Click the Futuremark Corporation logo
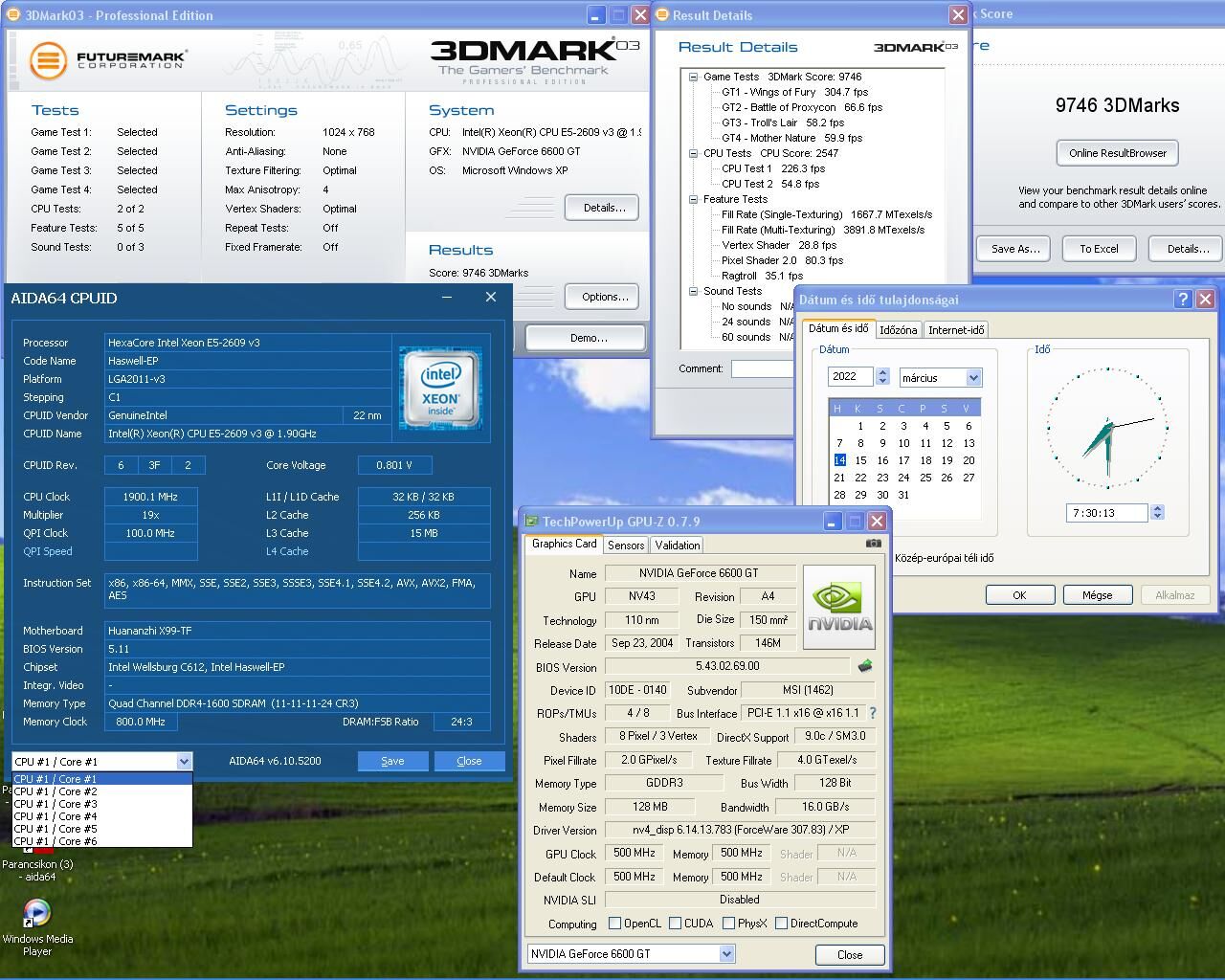The height and width of the screenshot is (980, 1225). coord(107,60)
